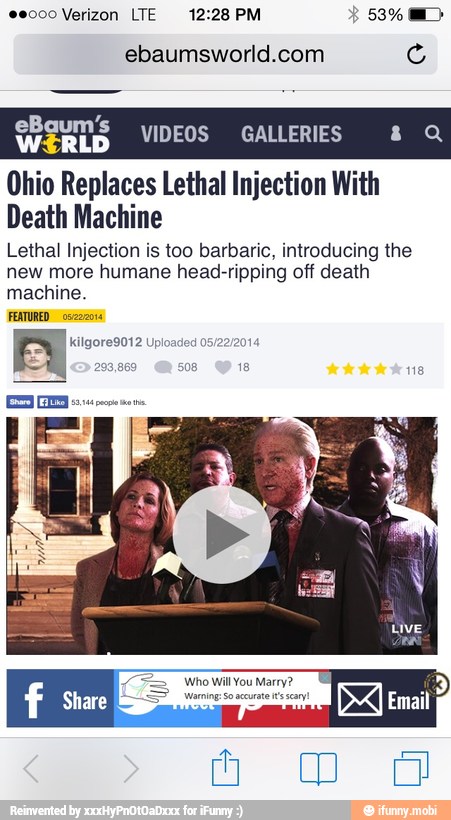This screenshot has width=451, height=820.
Task: Click the heart favorites icon
Action: coord(223,368)
